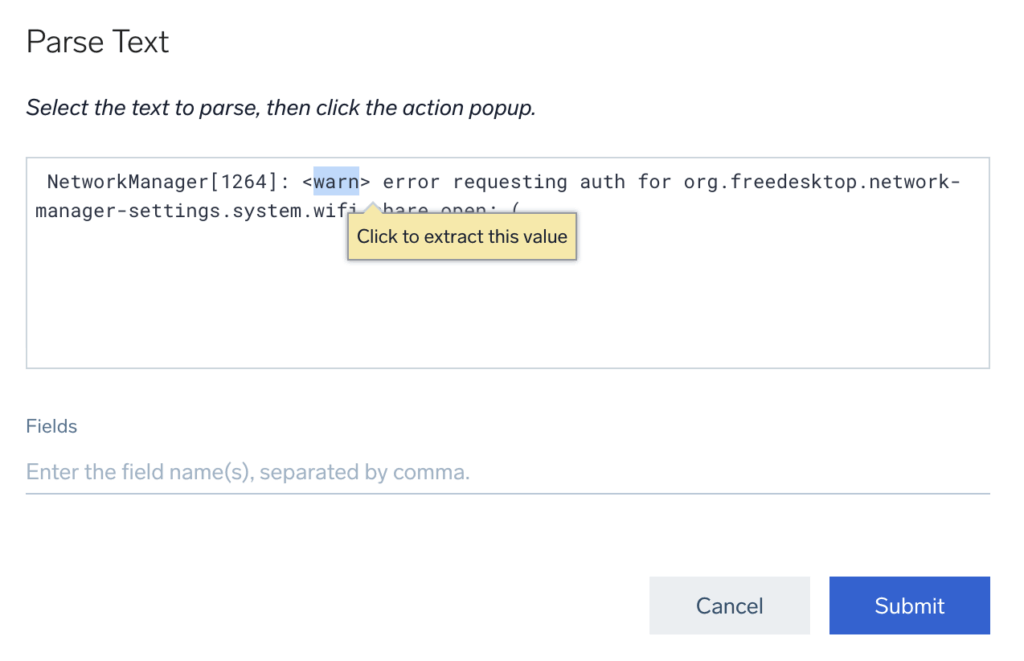Select the 'manager-settings.system.wifi' text segment
The image size is (1024, 661).
pos(196,211)
